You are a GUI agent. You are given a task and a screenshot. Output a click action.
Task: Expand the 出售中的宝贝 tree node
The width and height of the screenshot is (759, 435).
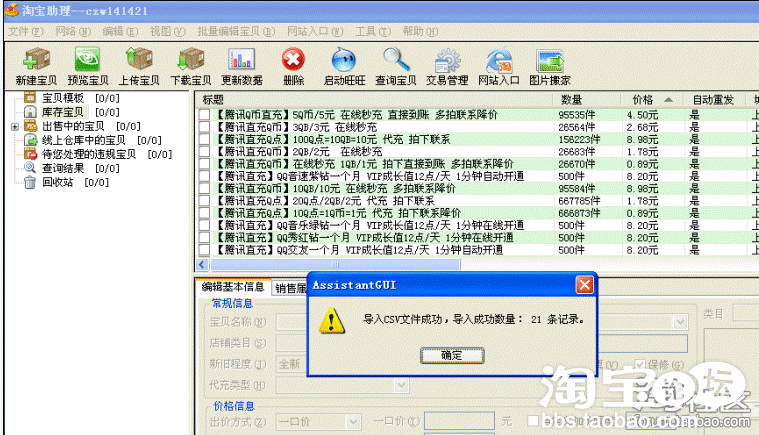[x=15, y=127]
